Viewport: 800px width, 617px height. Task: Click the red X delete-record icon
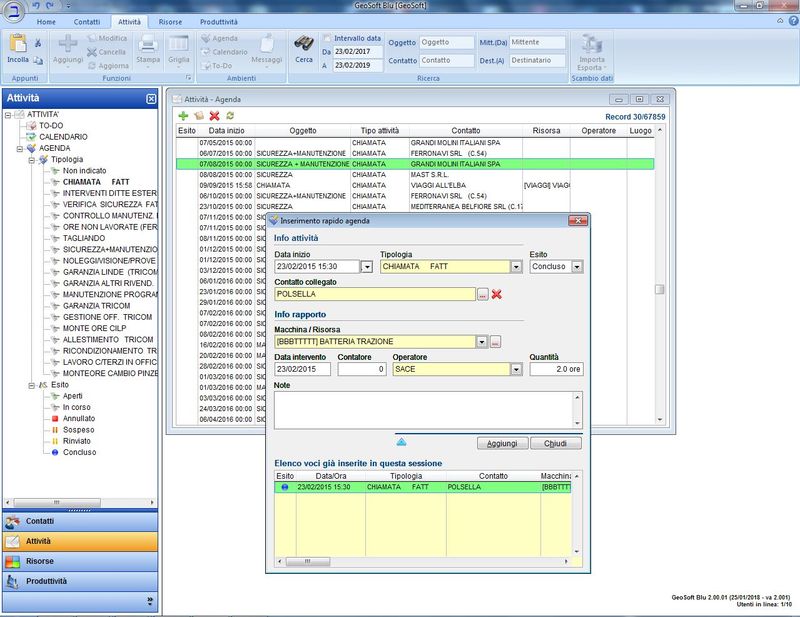(214, 116)
